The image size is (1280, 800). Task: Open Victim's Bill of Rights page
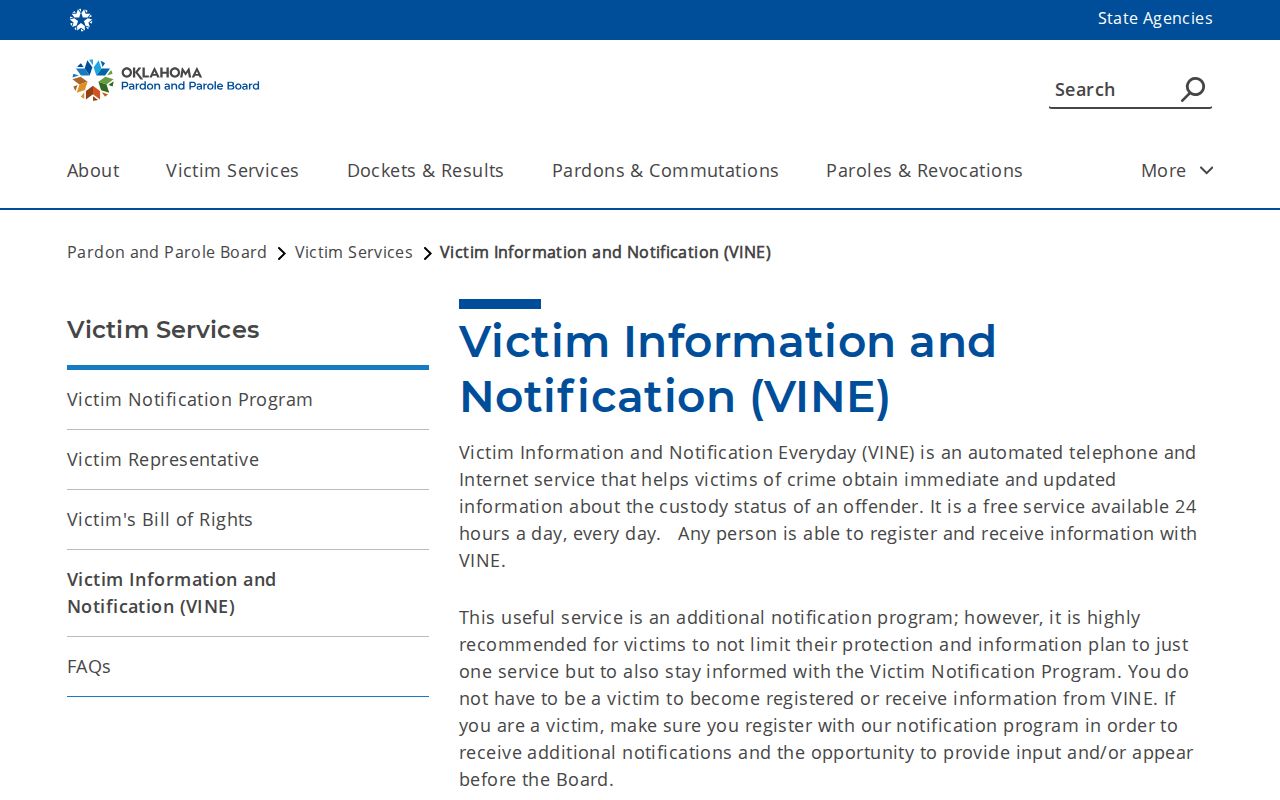click(160, 519)
